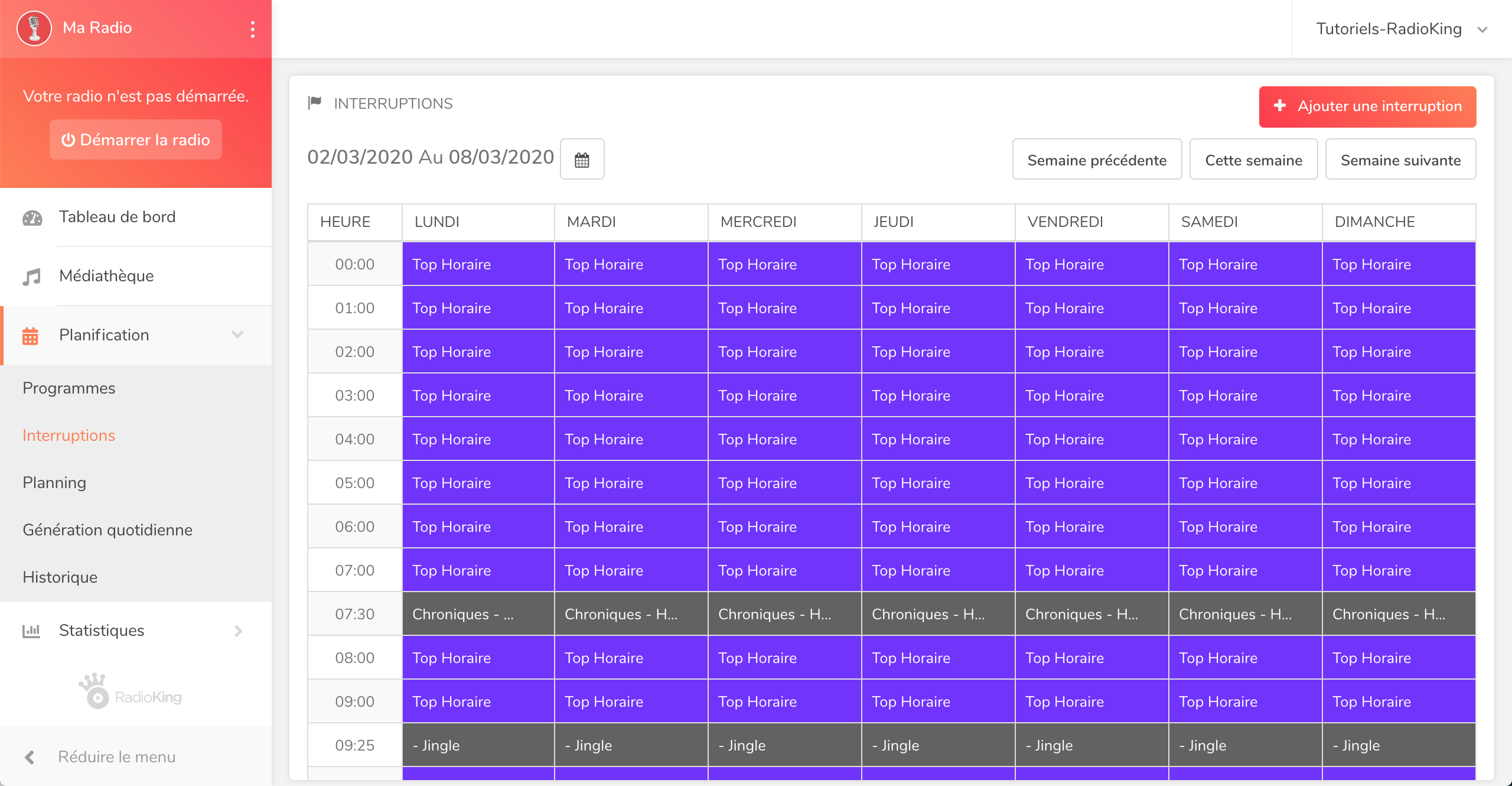The width and height of the screenshot is (1512, 786).
Task: Expand the Statistiques submenu arrow
Action: pyautogui.click(x=238, y=631)
